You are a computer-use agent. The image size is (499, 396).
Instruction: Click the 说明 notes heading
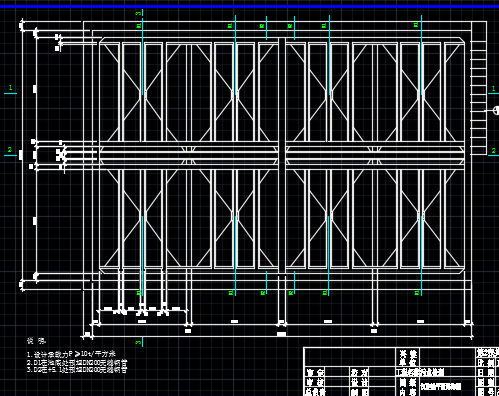coord(36,341)
